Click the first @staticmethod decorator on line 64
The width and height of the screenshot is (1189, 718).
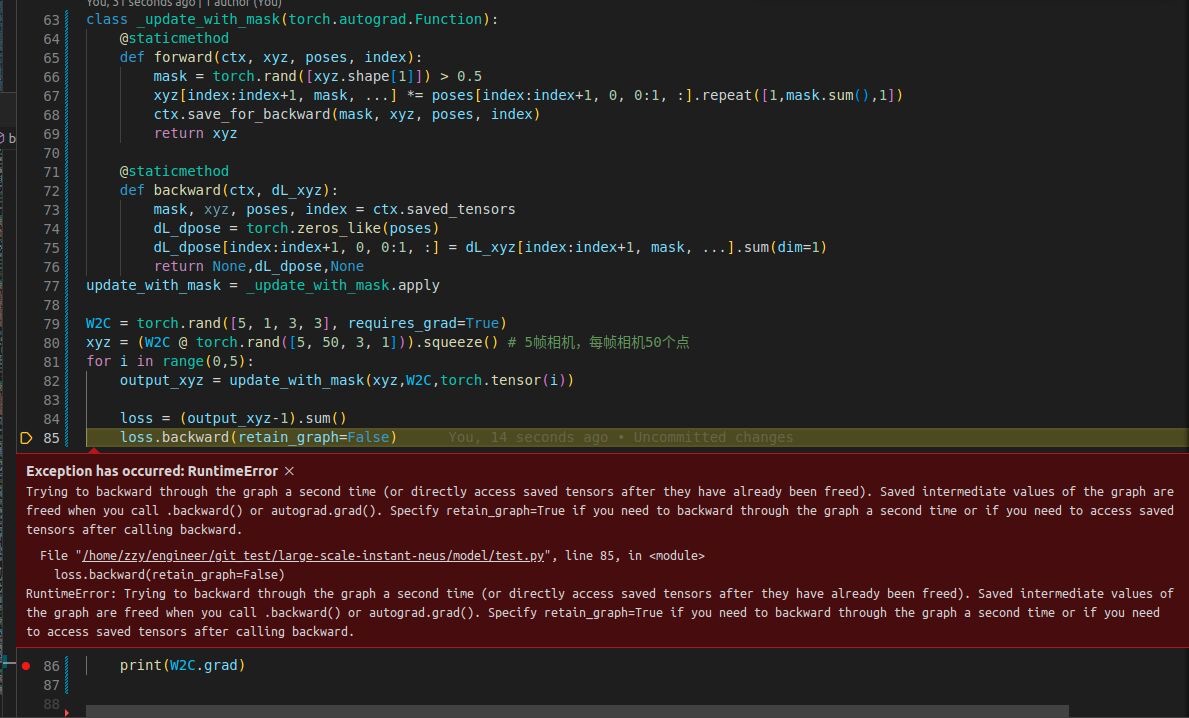click(x=174, y=38)
